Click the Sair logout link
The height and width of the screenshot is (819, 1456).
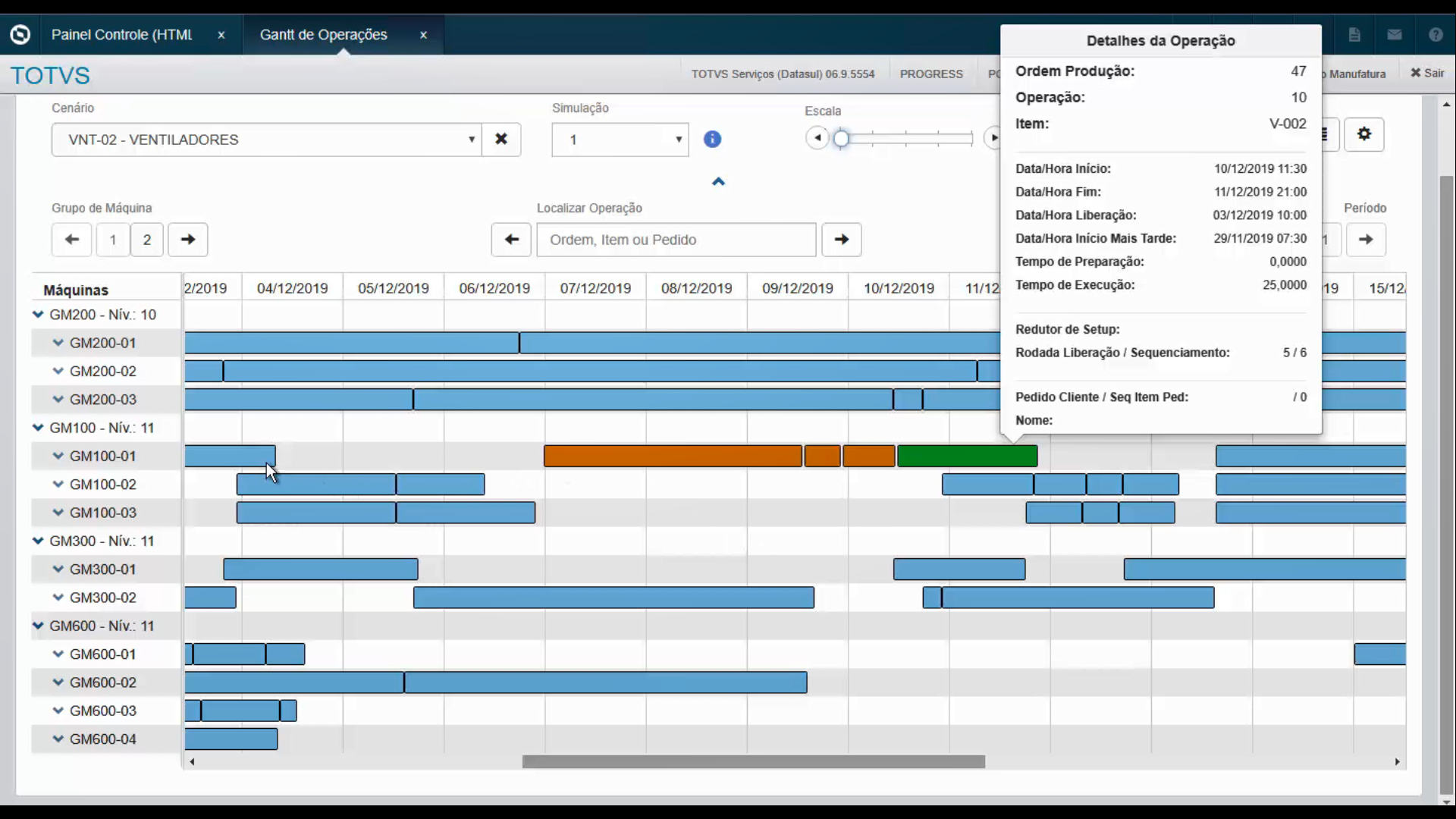coord(1427,74)
